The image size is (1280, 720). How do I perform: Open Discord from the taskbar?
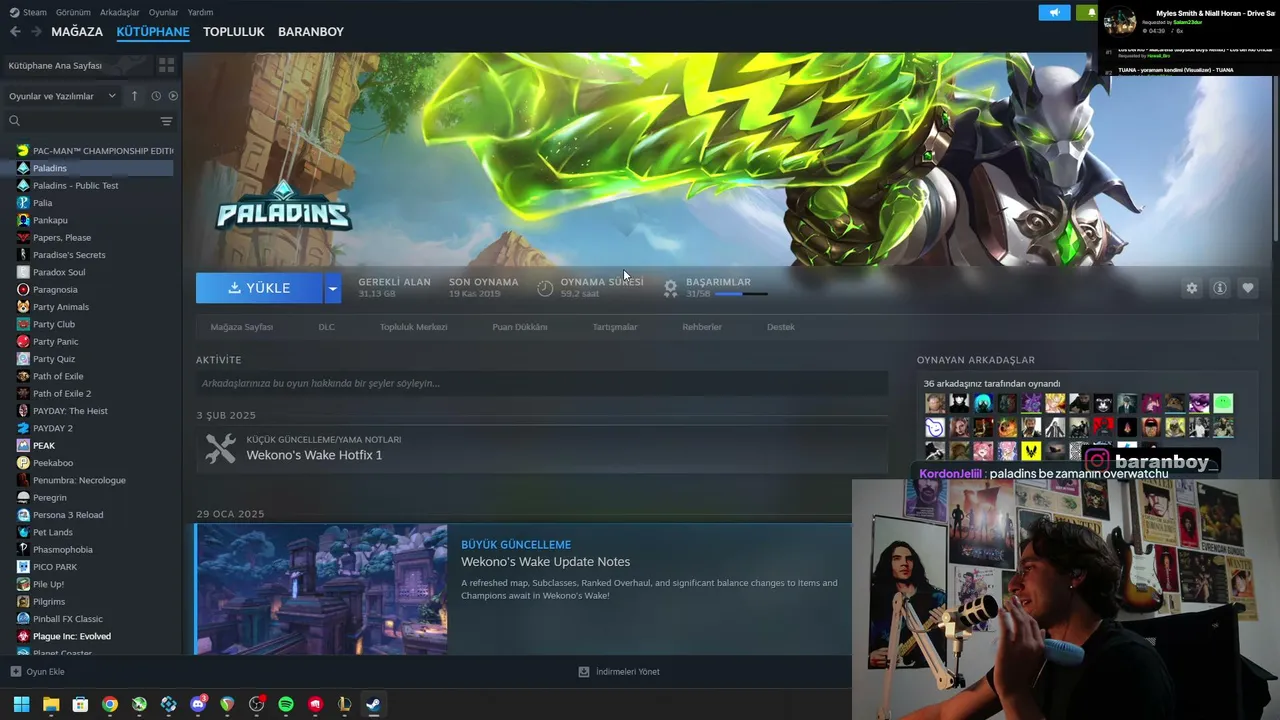tap(198, 704)
